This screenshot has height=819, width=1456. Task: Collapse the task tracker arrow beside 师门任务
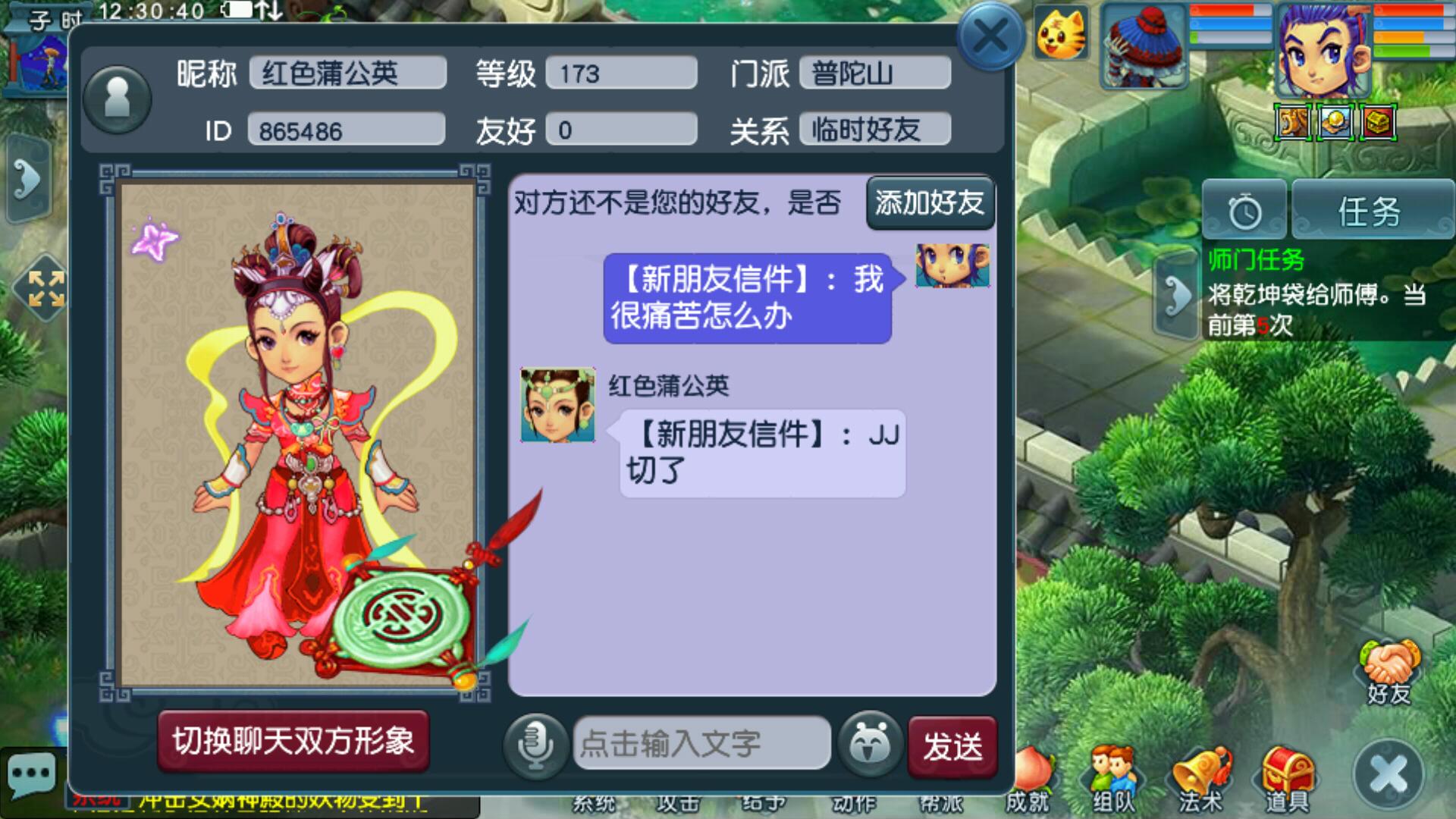click(x=1176, y=296)
